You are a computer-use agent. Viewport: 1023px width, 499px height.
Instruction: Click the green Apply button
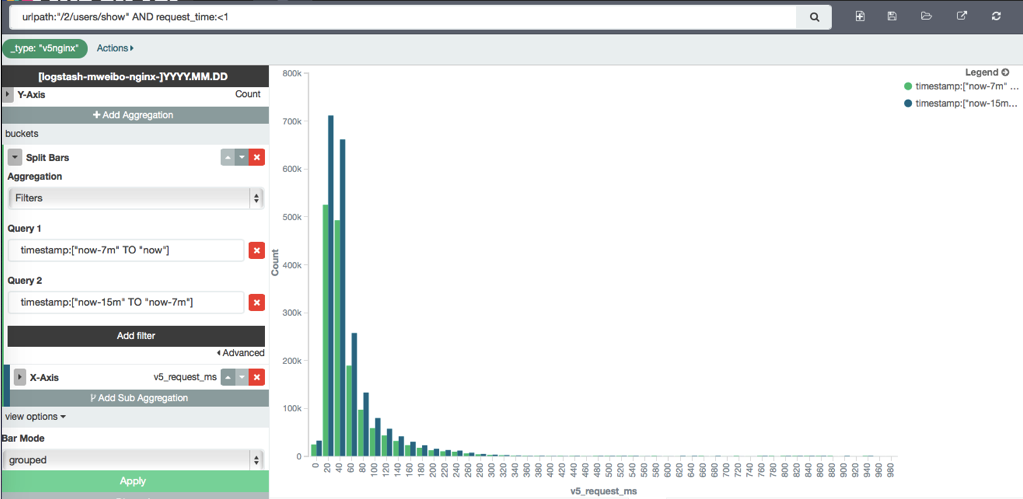pyautogui.click(x=134, y=481)
